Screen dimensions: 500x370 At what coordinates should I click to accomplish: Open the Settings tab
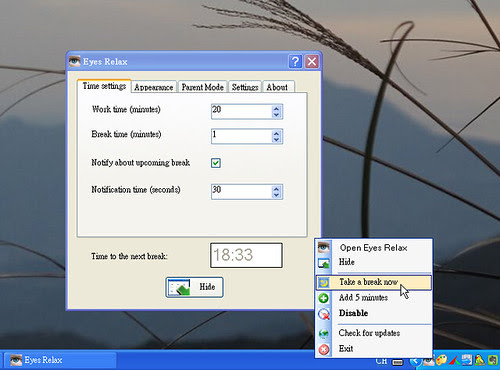245,87
